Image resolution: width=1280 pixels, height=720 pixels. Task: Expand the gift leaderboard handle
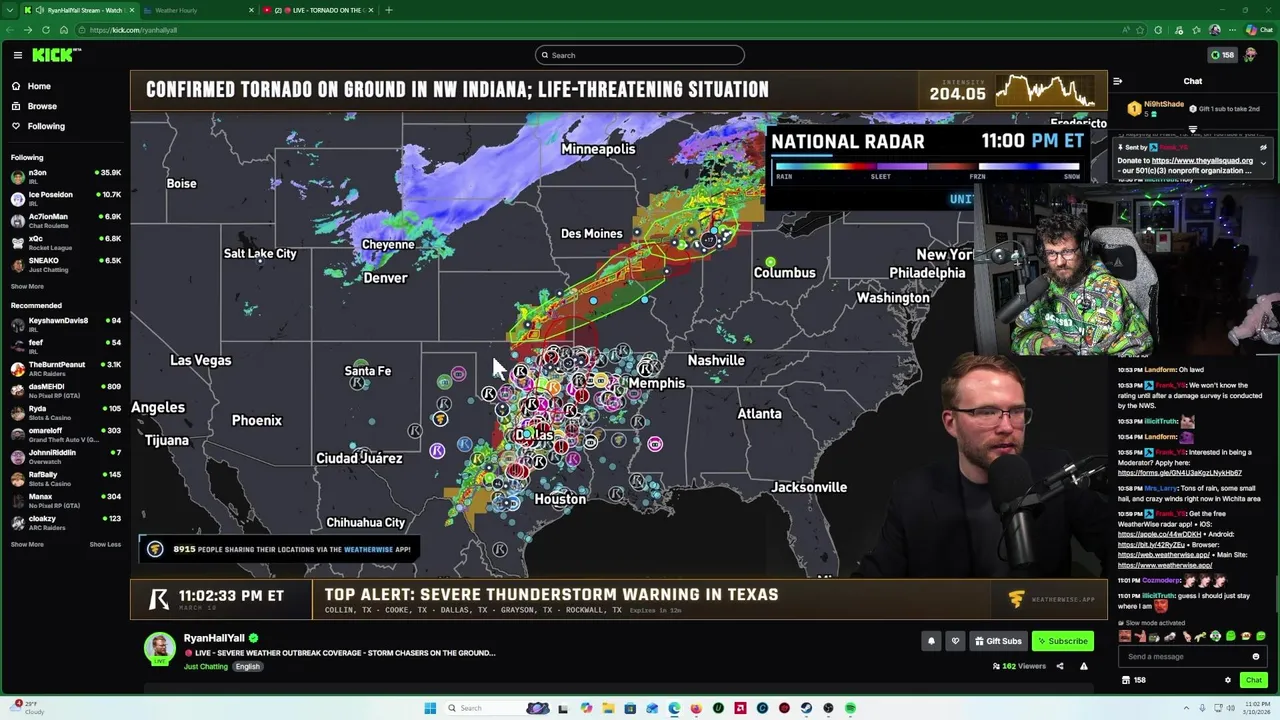[x=1193, y=130]
